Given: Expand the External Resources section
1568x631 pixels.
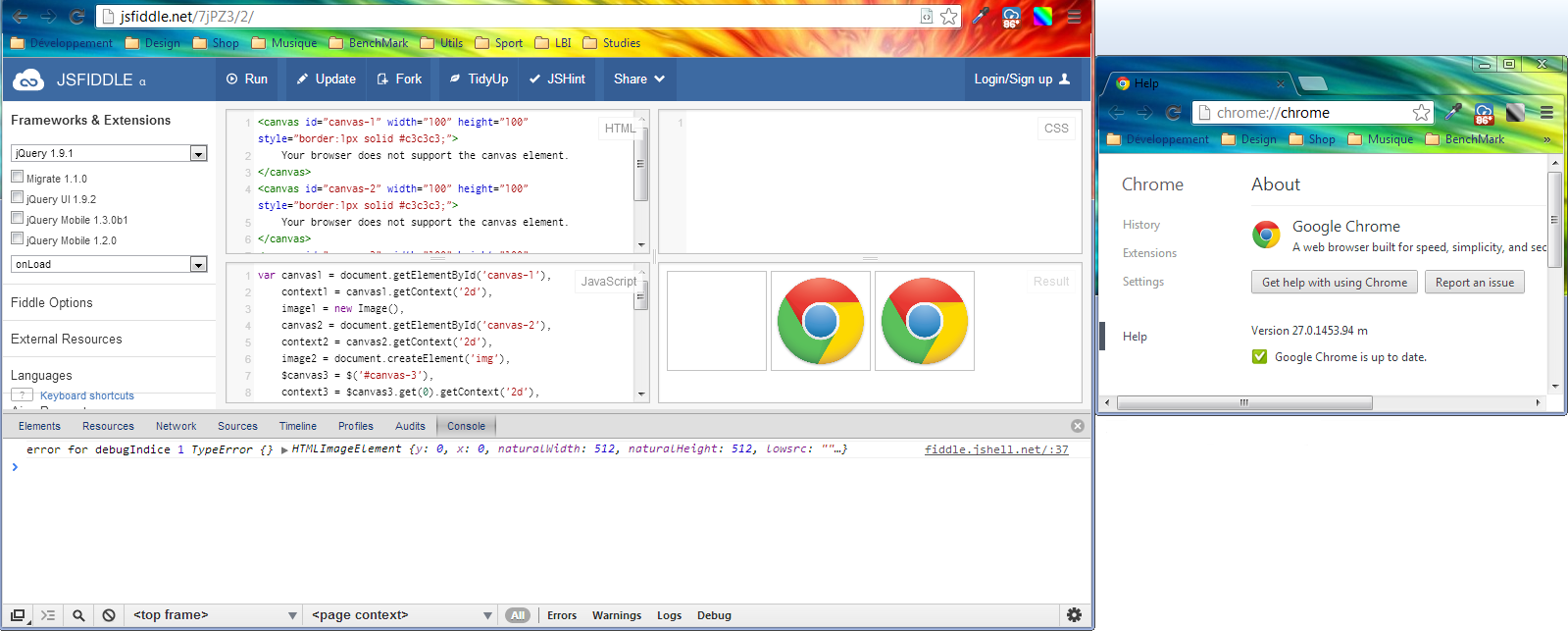Looking at the screenshot, I should tap(67, 340).
